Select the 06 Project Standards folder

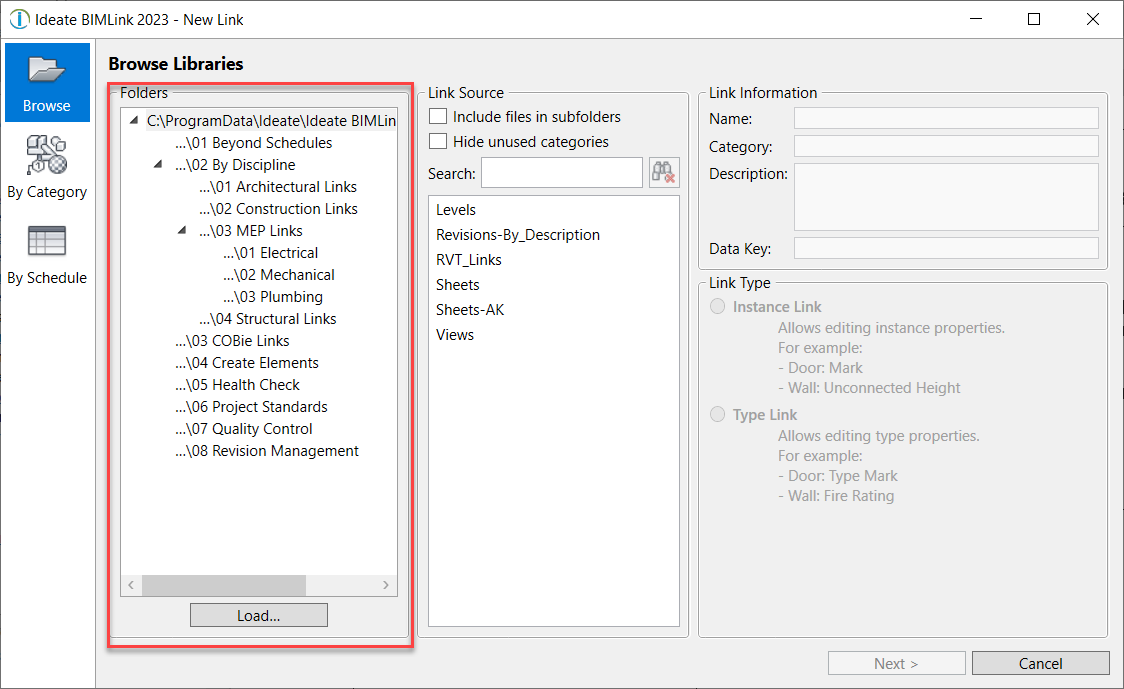point(252,407)
